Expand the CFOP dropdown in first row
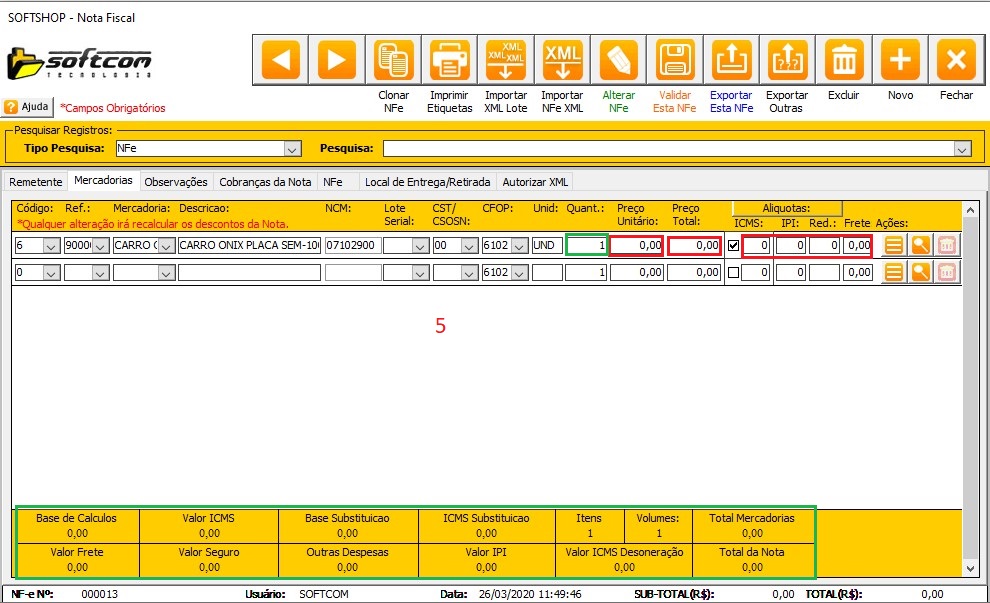 (x=520, y=245)
